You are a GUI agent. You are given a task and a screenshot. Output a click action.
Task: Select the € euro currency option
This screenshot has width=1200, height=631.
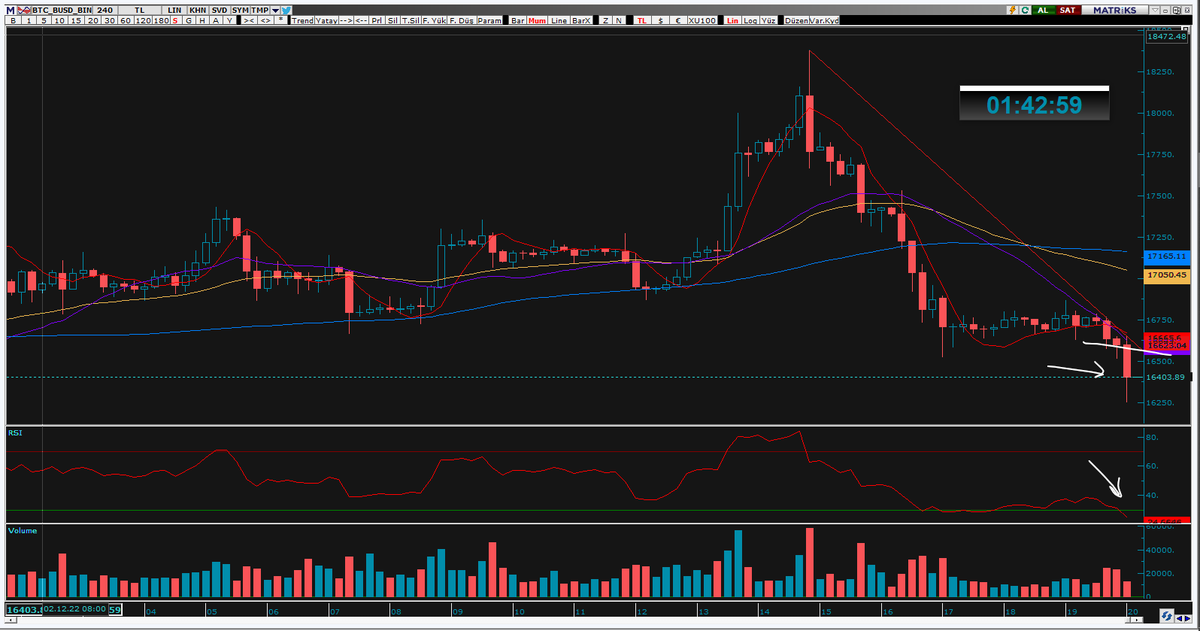(x=678, y=21)
